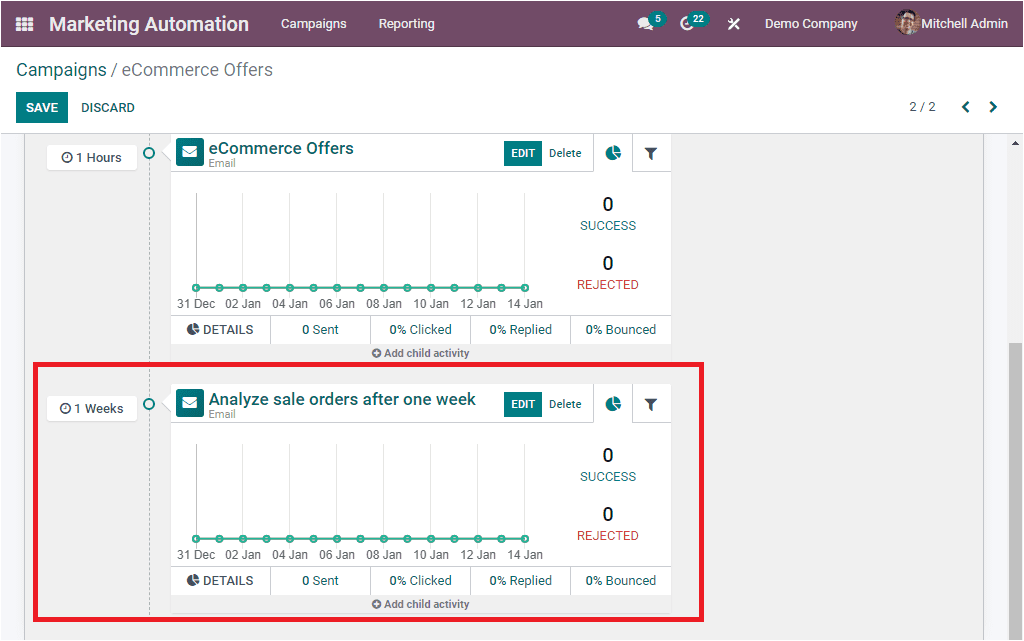The height and width of the screenshot is (641, 1024).
Task: Click the 1 Hours trigger badge
Action: coord(92,157)
